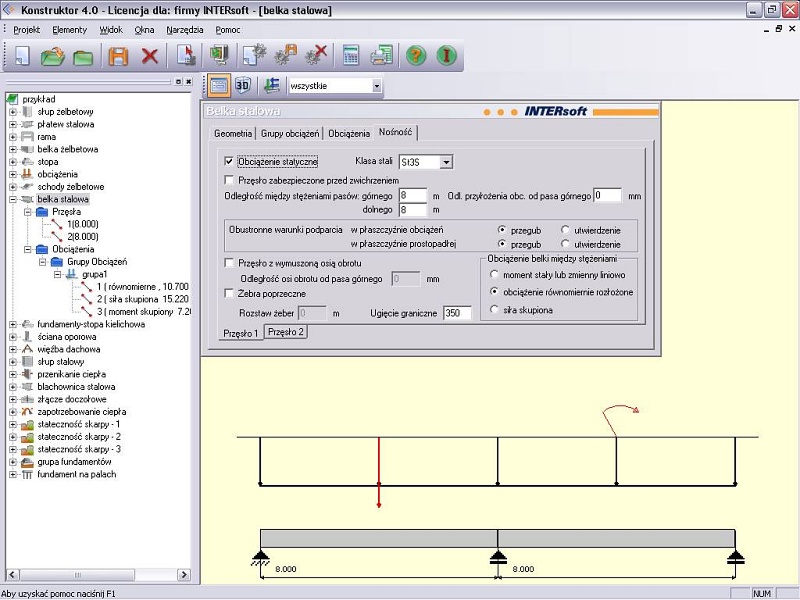Viewport: 800px width, 600px height.
Task: Click the tree panel scroll right arrow
Action: tap(184, 574)
